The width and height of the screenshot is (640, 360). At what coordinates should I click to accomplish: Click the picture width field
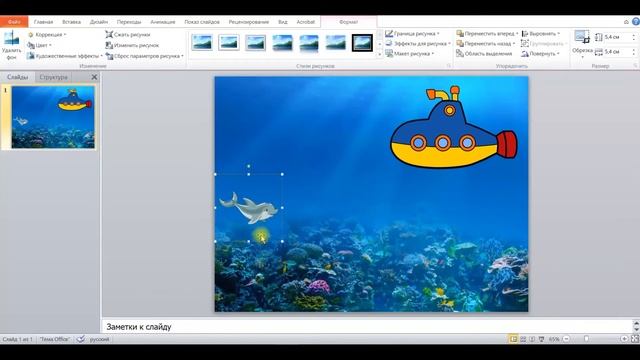[x=616, y=52]
